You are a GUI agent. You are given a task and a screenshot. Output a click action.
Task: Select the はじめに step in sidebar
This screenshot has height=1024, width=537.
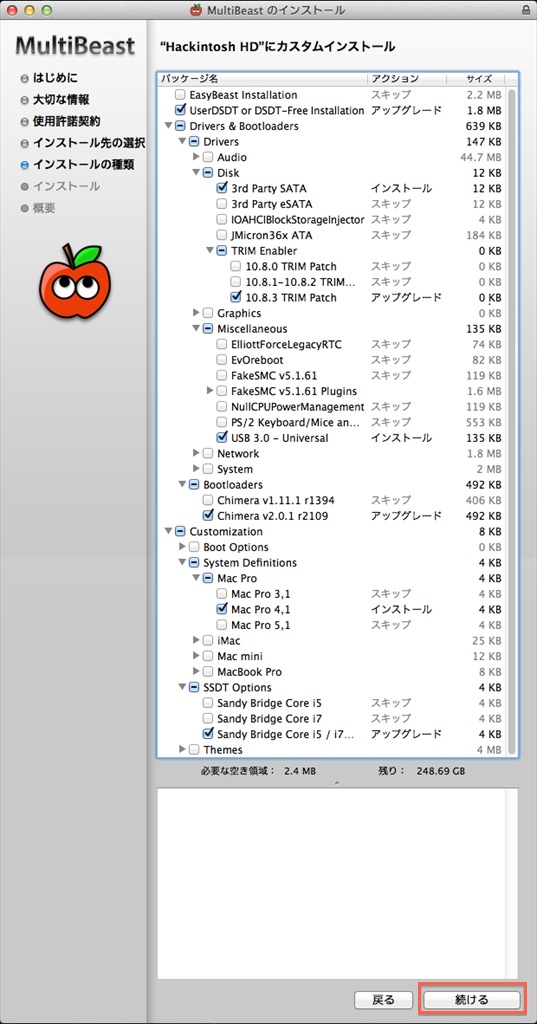click(56, 78)
